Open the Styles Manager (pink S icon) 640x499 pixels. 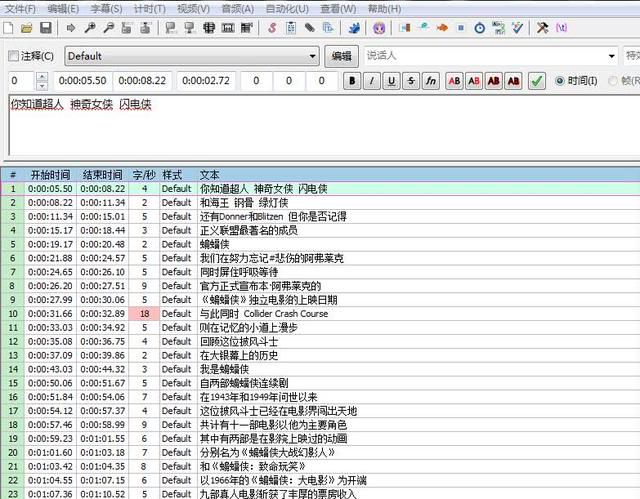click(272, 28)
